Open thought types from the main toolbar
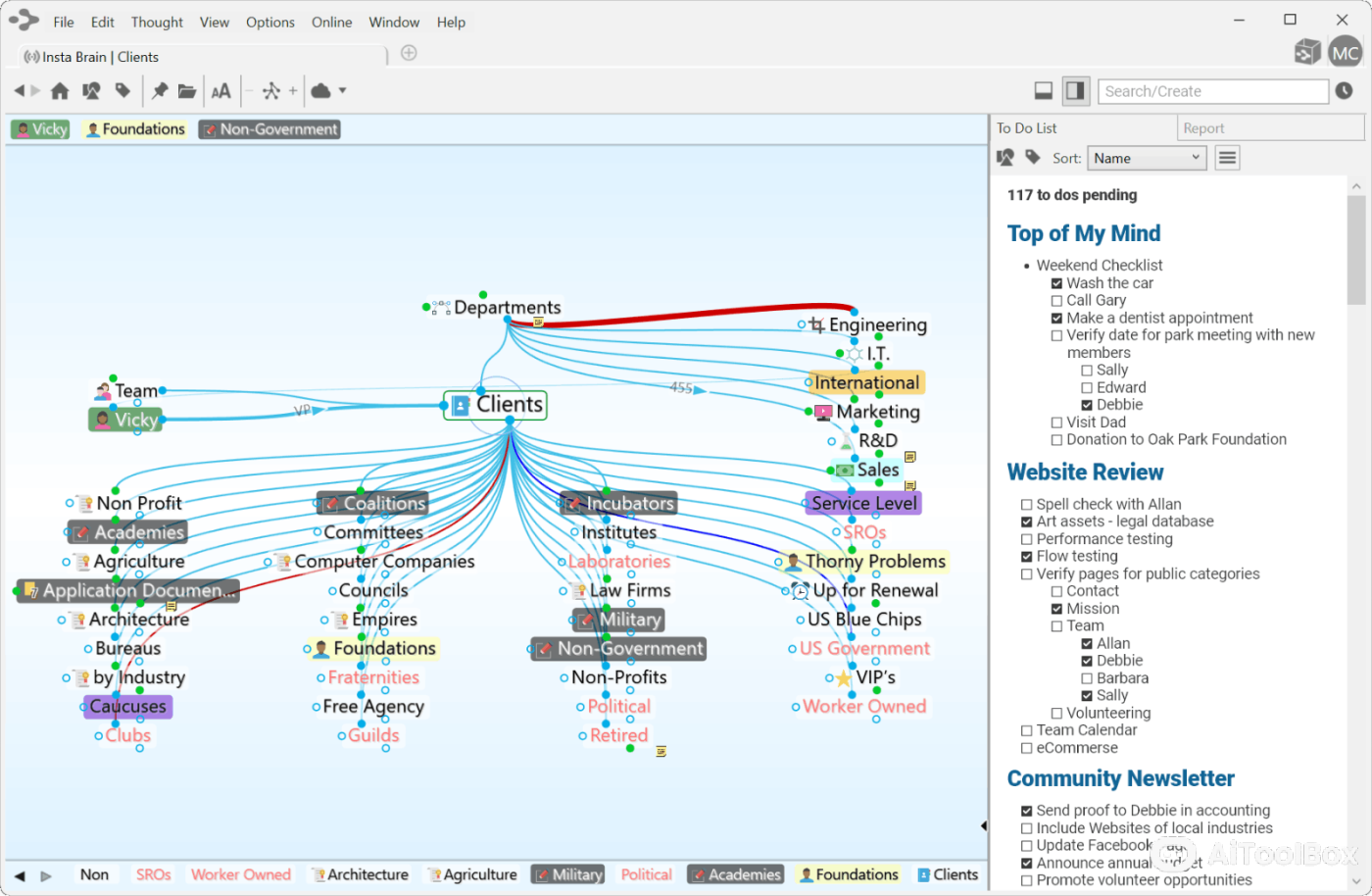This screenshot has width=1372, height=896. [91, 91]
